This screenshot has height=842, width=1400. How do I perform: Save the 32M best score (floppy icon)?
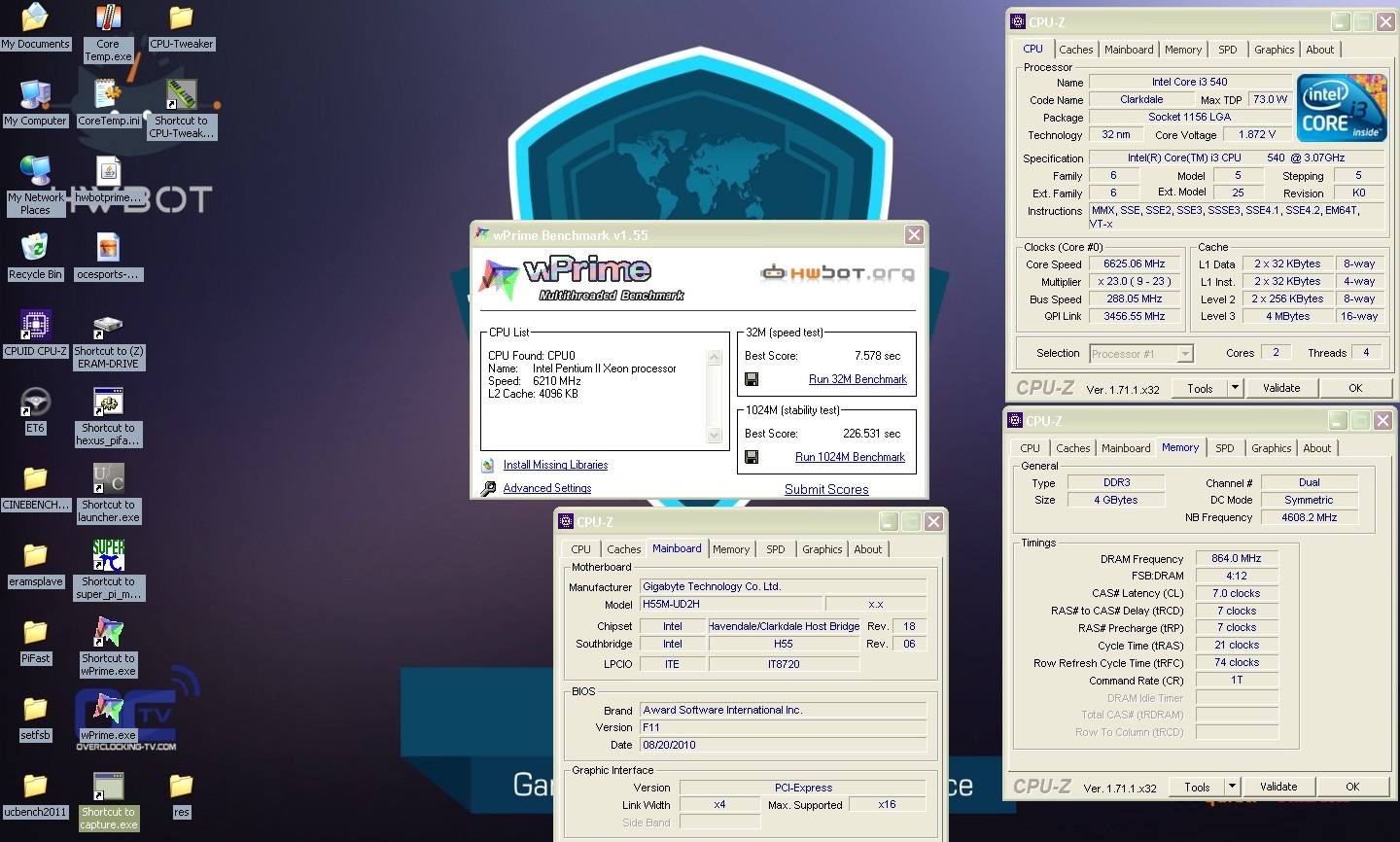(752, 379)
